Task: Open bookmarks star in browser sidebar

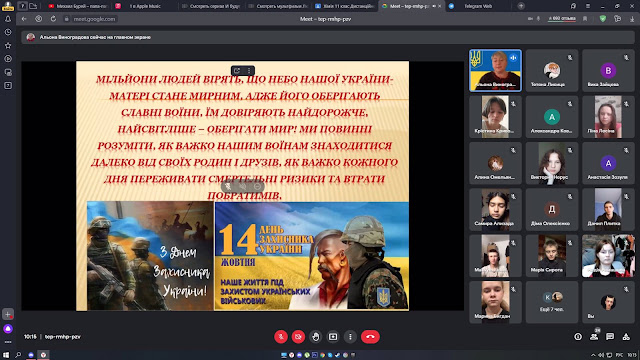Action: click(8, 45)
